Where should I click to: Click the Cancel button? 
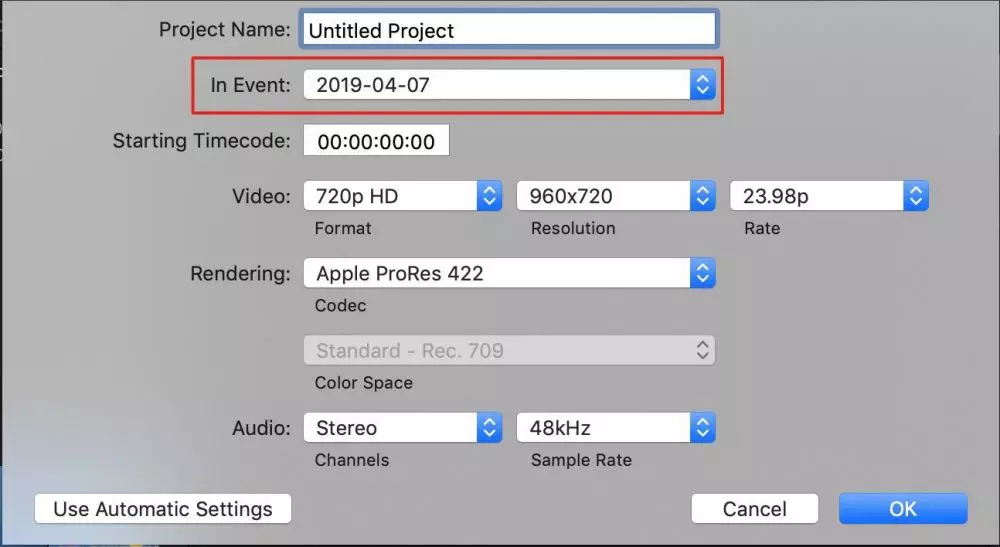pos(754,509)
